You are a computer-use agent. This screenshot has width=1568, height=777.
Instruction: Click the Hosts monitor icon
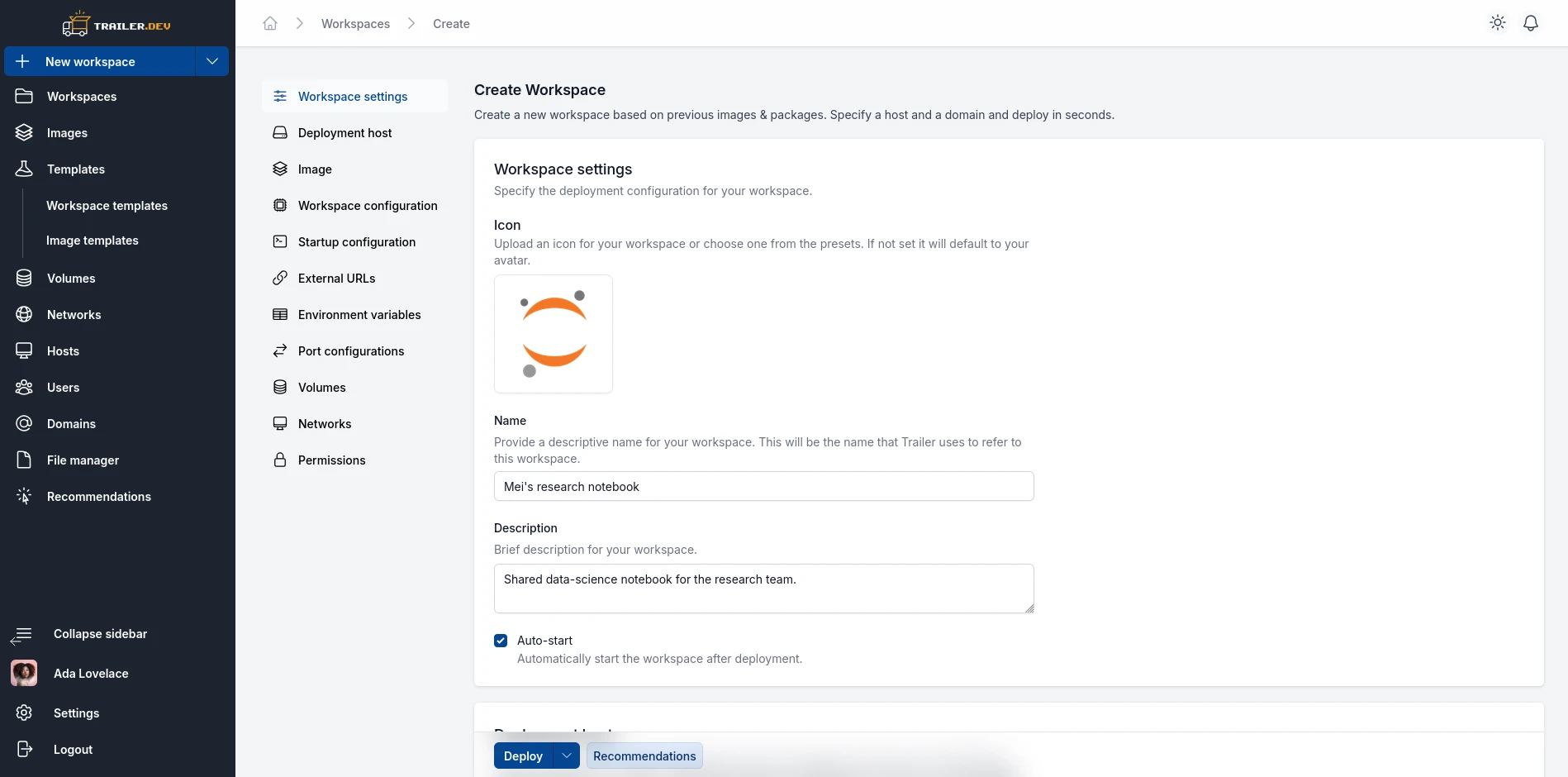[x=24, y=350]
